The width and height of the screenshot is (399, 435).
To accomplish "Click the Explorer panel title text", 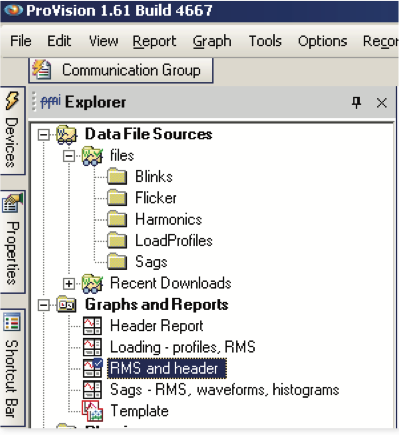I will (x=95, y=102).
